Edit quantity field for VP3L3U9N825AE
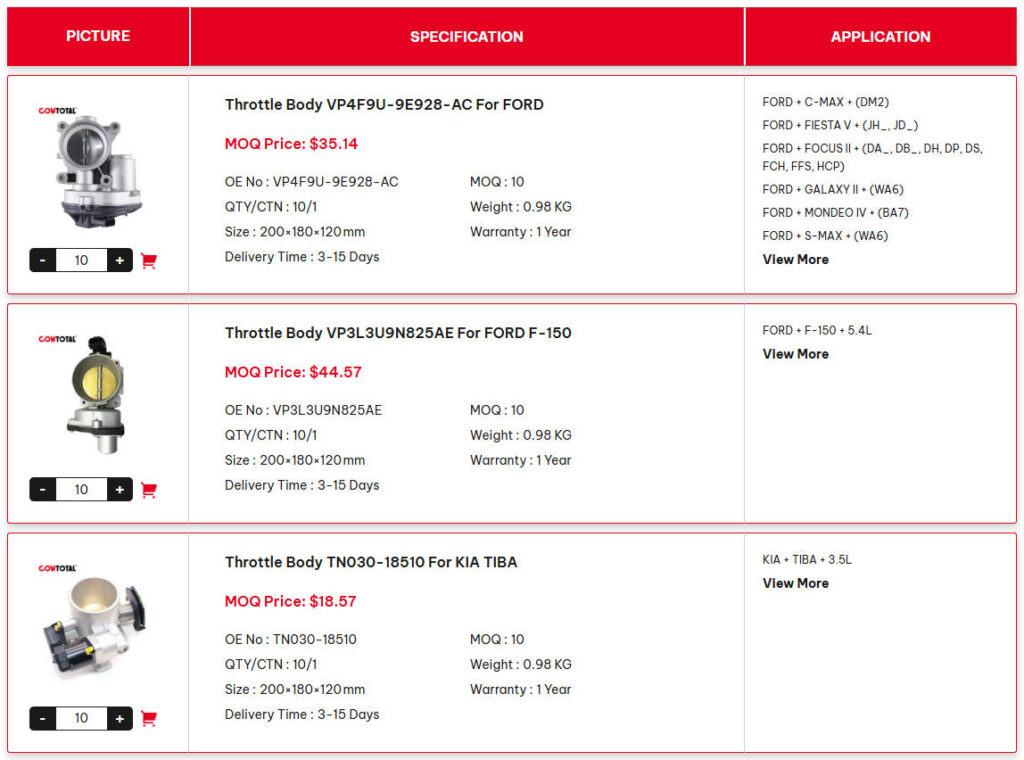1024x760 pixels. click(x=81, y=489)
